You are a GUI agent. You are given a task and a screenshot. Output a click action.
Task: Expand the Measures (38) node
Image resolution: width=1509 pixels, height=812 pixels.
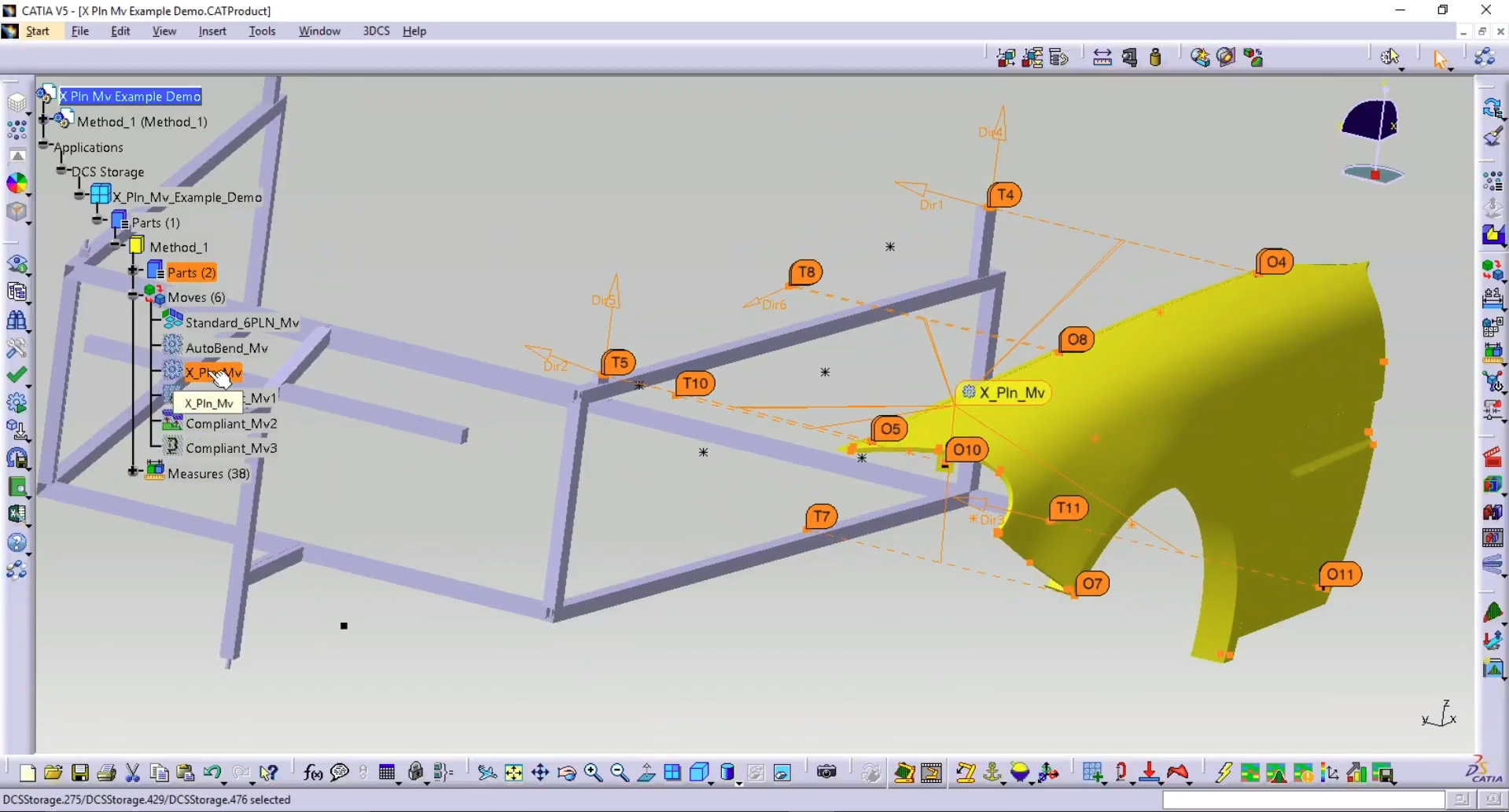pos(134,472)
